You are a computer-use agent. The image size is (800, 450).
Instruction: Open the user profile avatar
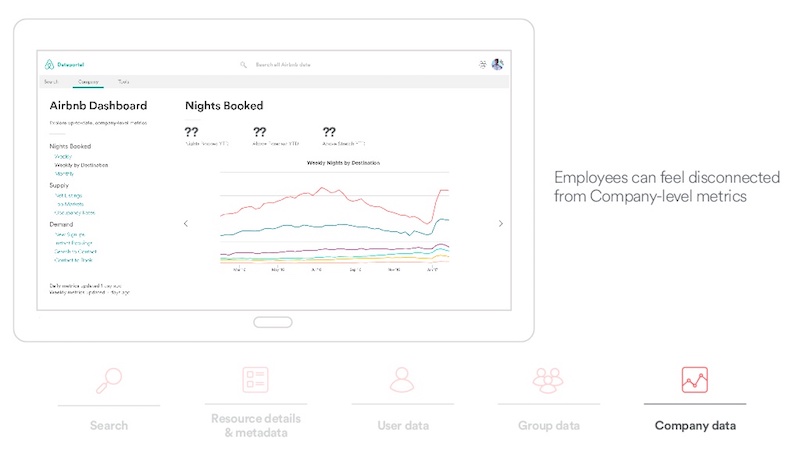click(x=497, y=64)
